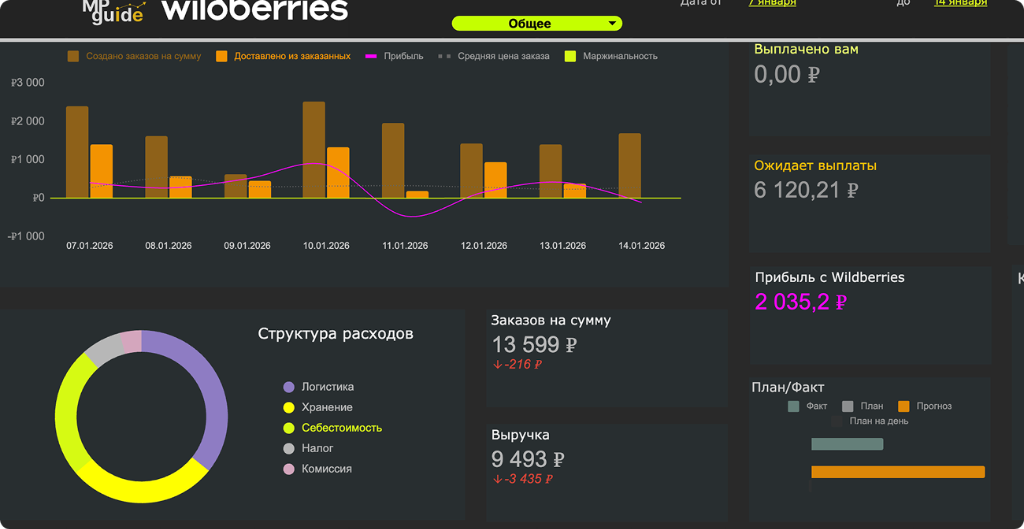Viewport: 1024px width, 529px height.
Task: Toggle the Маржинальность legend label
Action: 620,56
